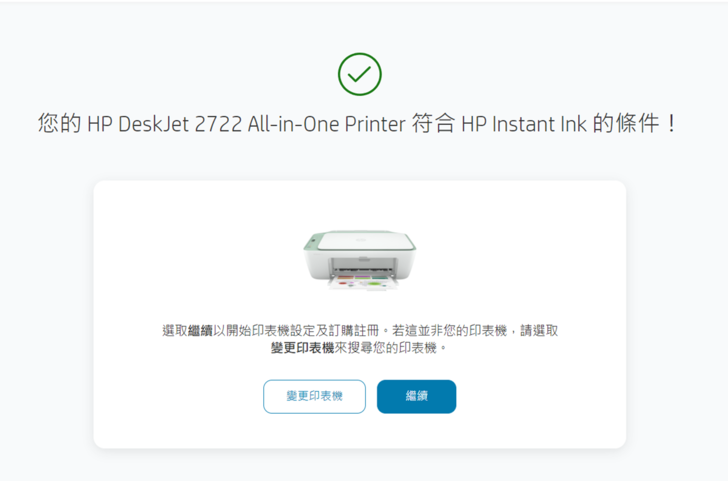Click 選取 at the start of the description

[175, 330]
